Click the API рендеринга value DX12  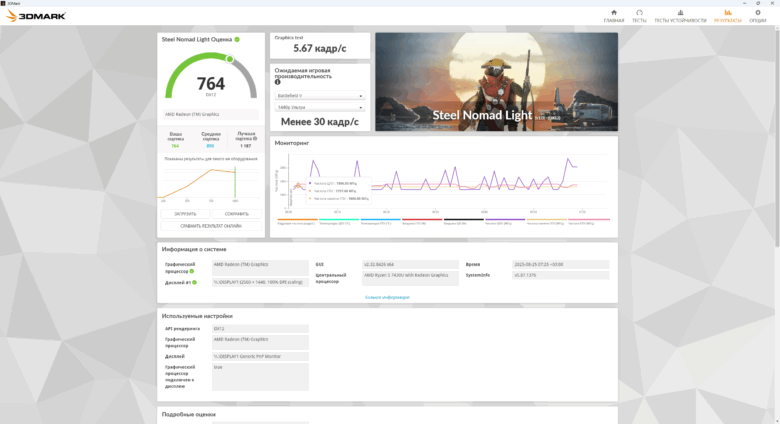click(x=260, y=329)
